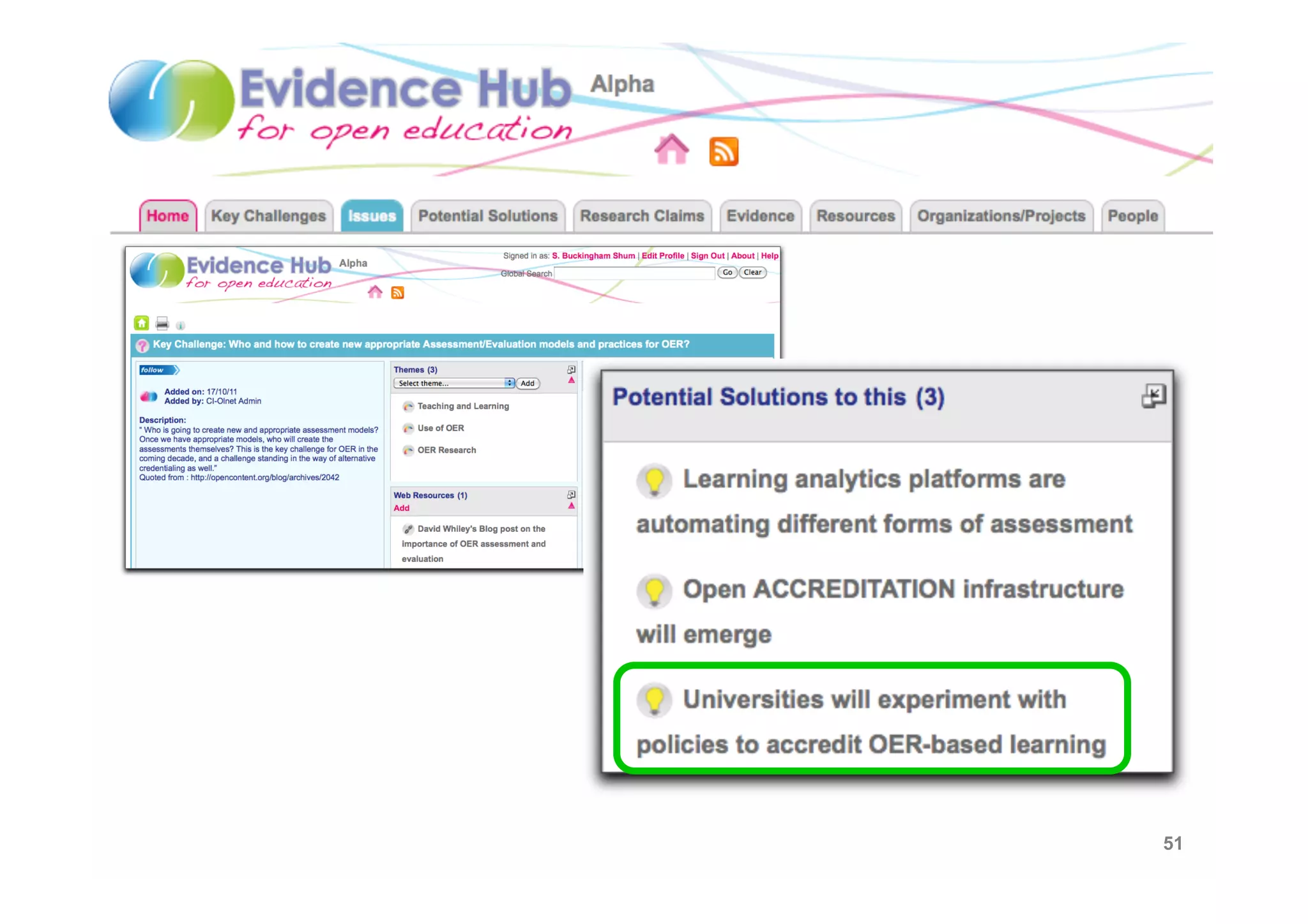Viewport: 1308px width, 924px height.
Task: Click the Potential Solutions panel pop-out icon
Action: click(1153, 396)
